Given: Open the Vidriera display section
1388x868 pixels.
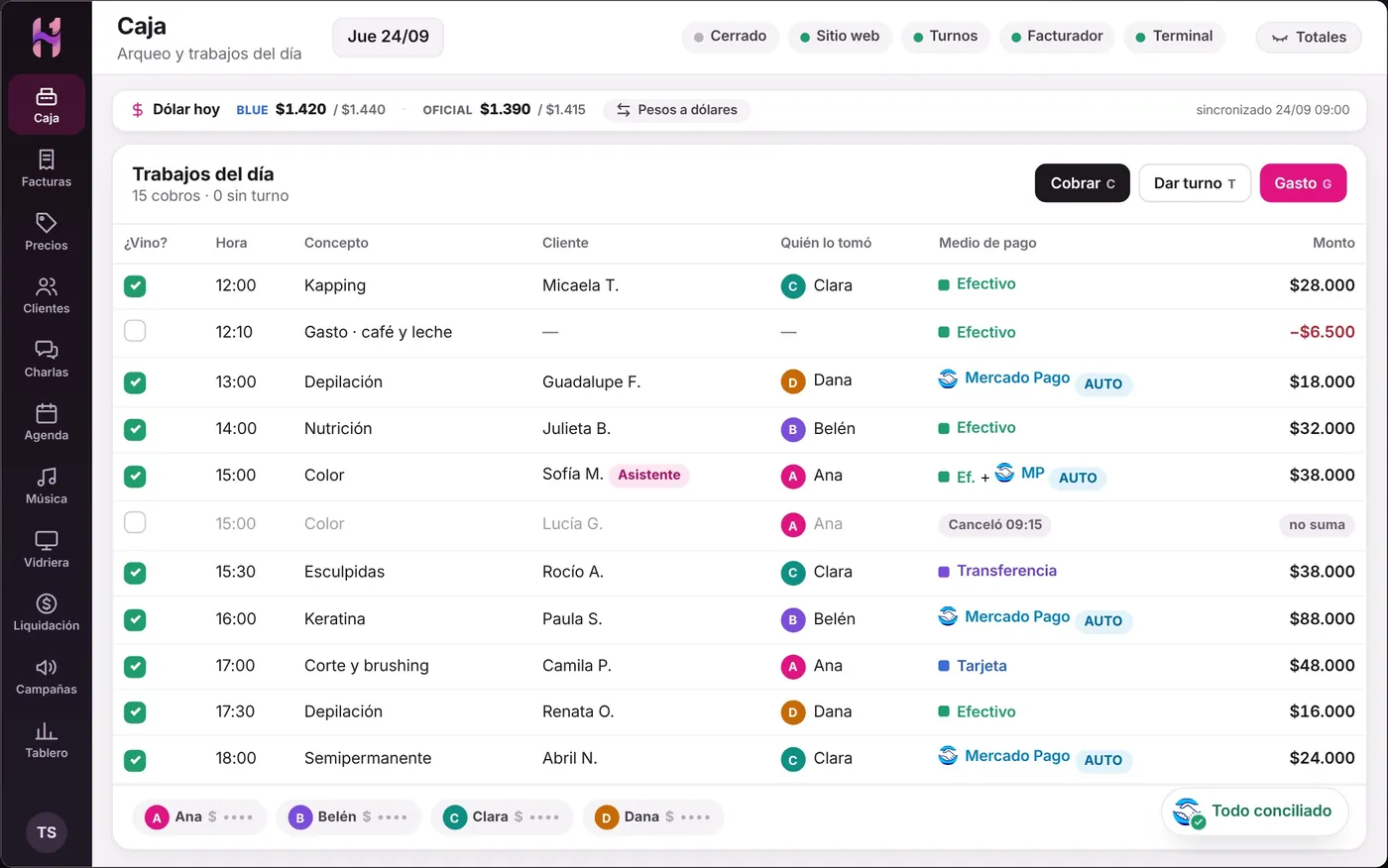Looking at the screenshot, I should pos(47,549).
